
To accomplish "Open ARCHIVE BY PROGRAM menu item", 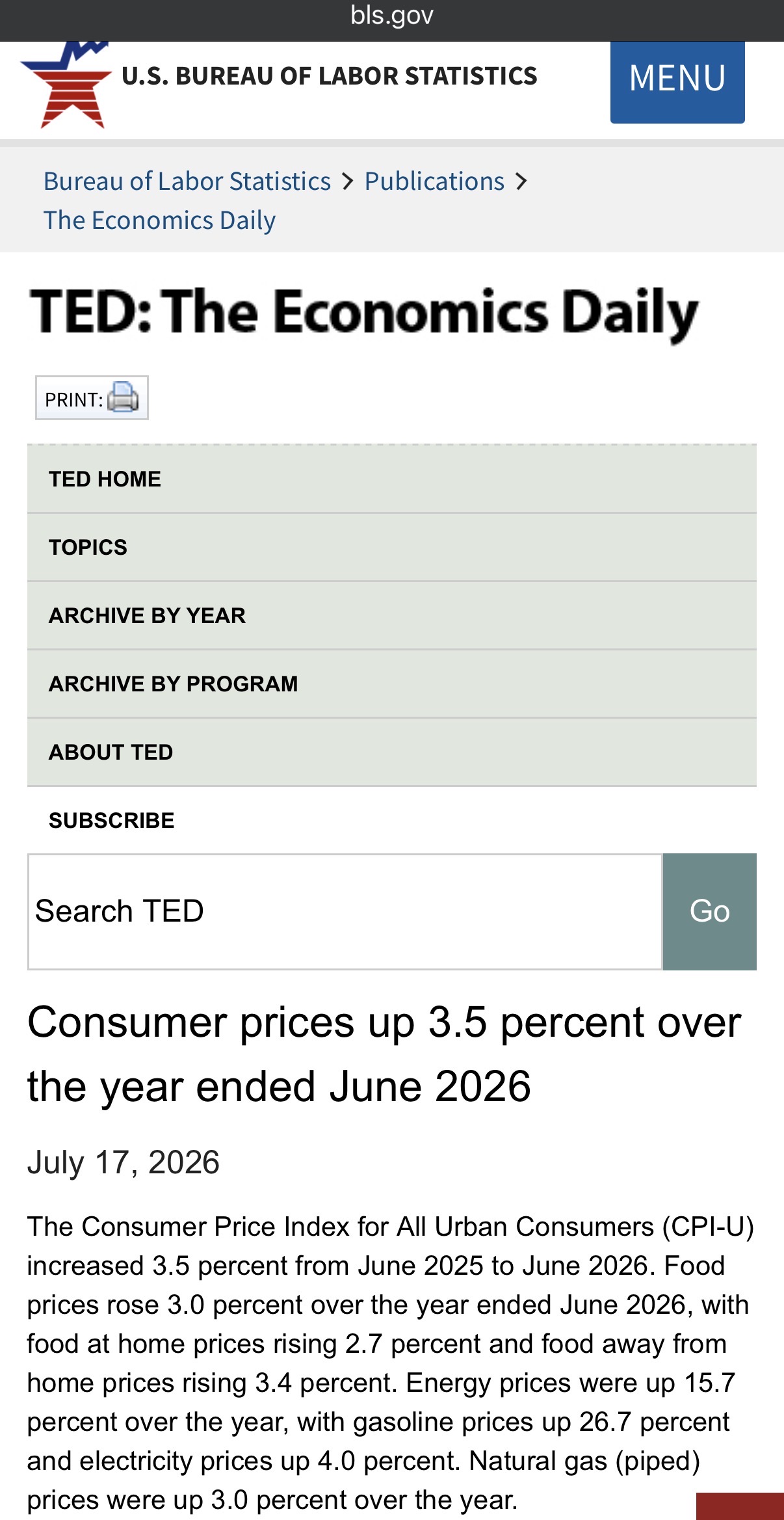I will tap(392, 684).
